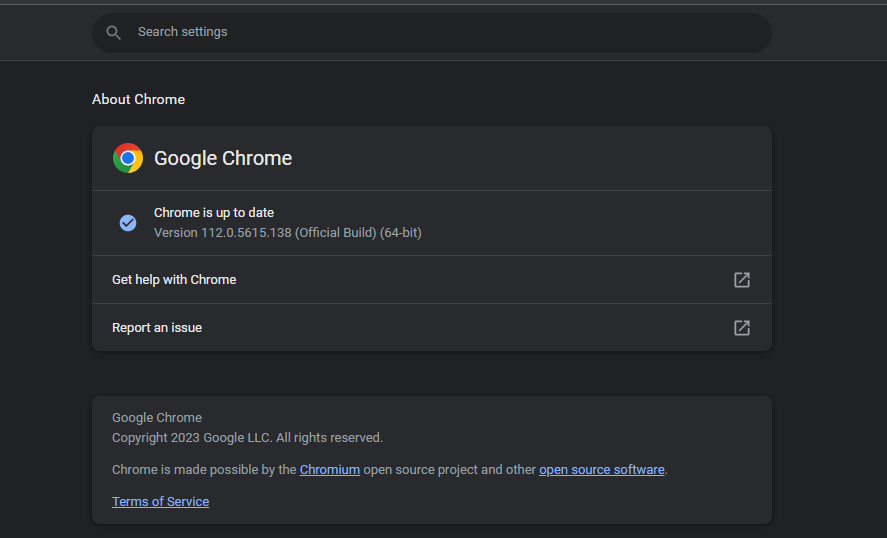887x538 pixels.
Task: Click the blue up-to-date checkmark icon
Action: 128,223
